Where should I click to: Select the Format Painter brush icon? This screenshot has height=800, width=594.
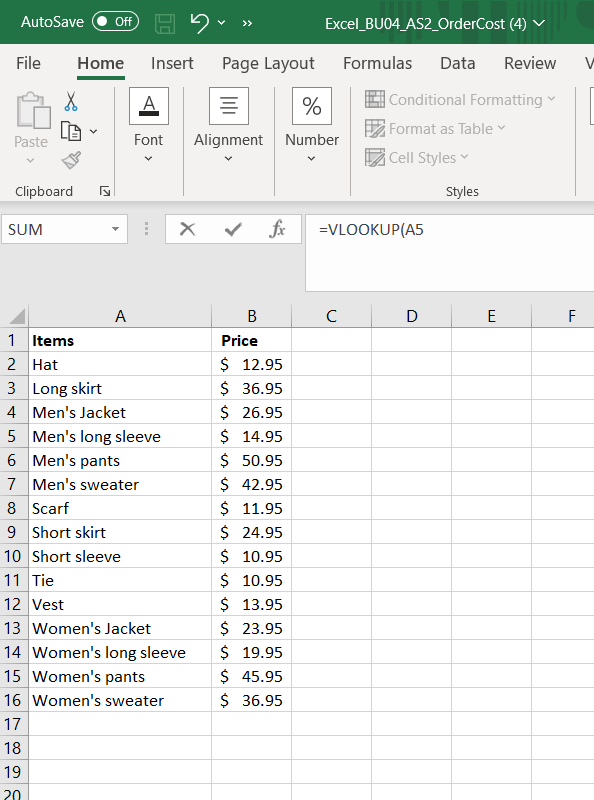coord(71,160)
